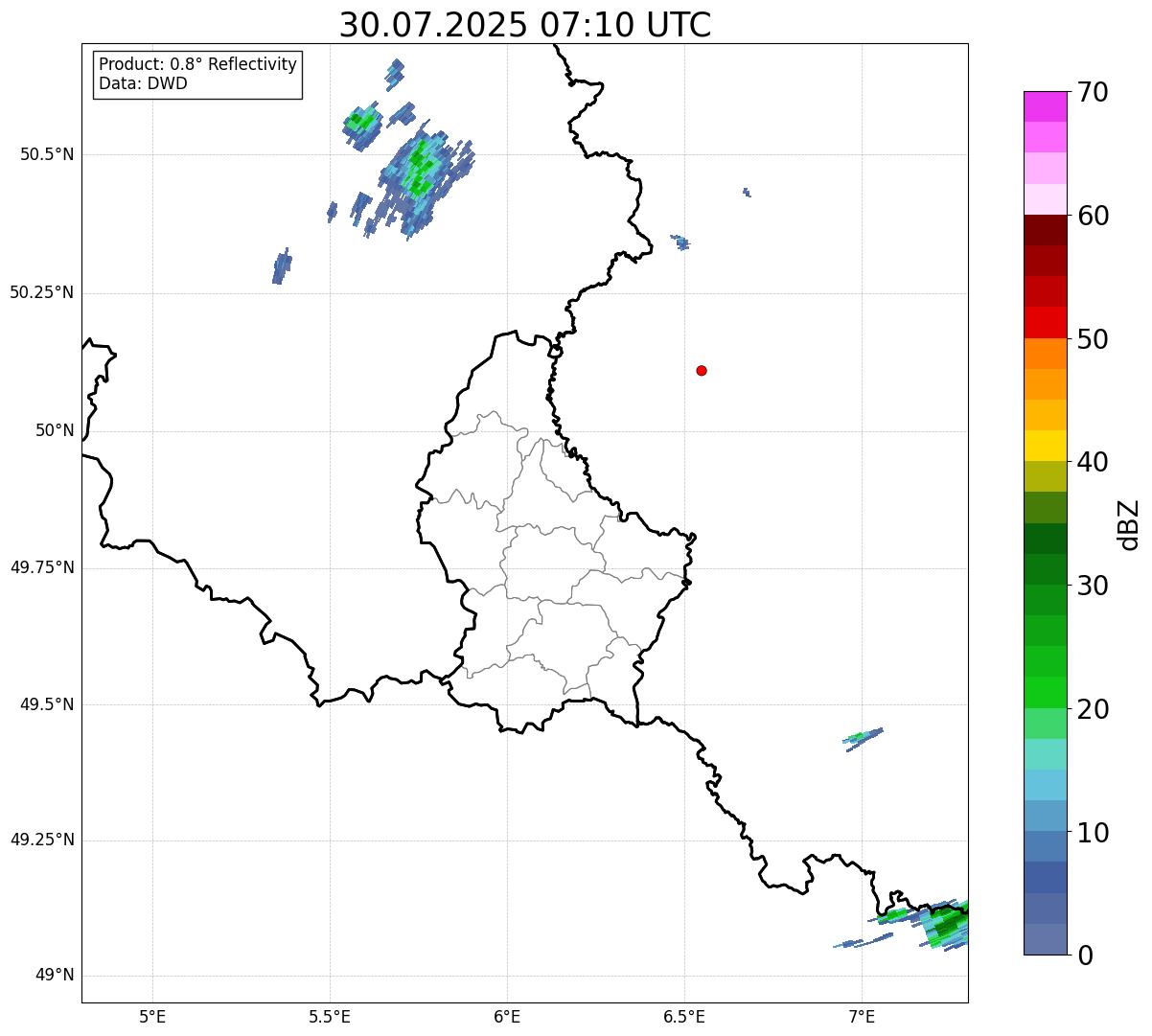Screen dimensions: 1152x1036
Task: Click the 50.25°N latitude label
Action: [41, 292]
